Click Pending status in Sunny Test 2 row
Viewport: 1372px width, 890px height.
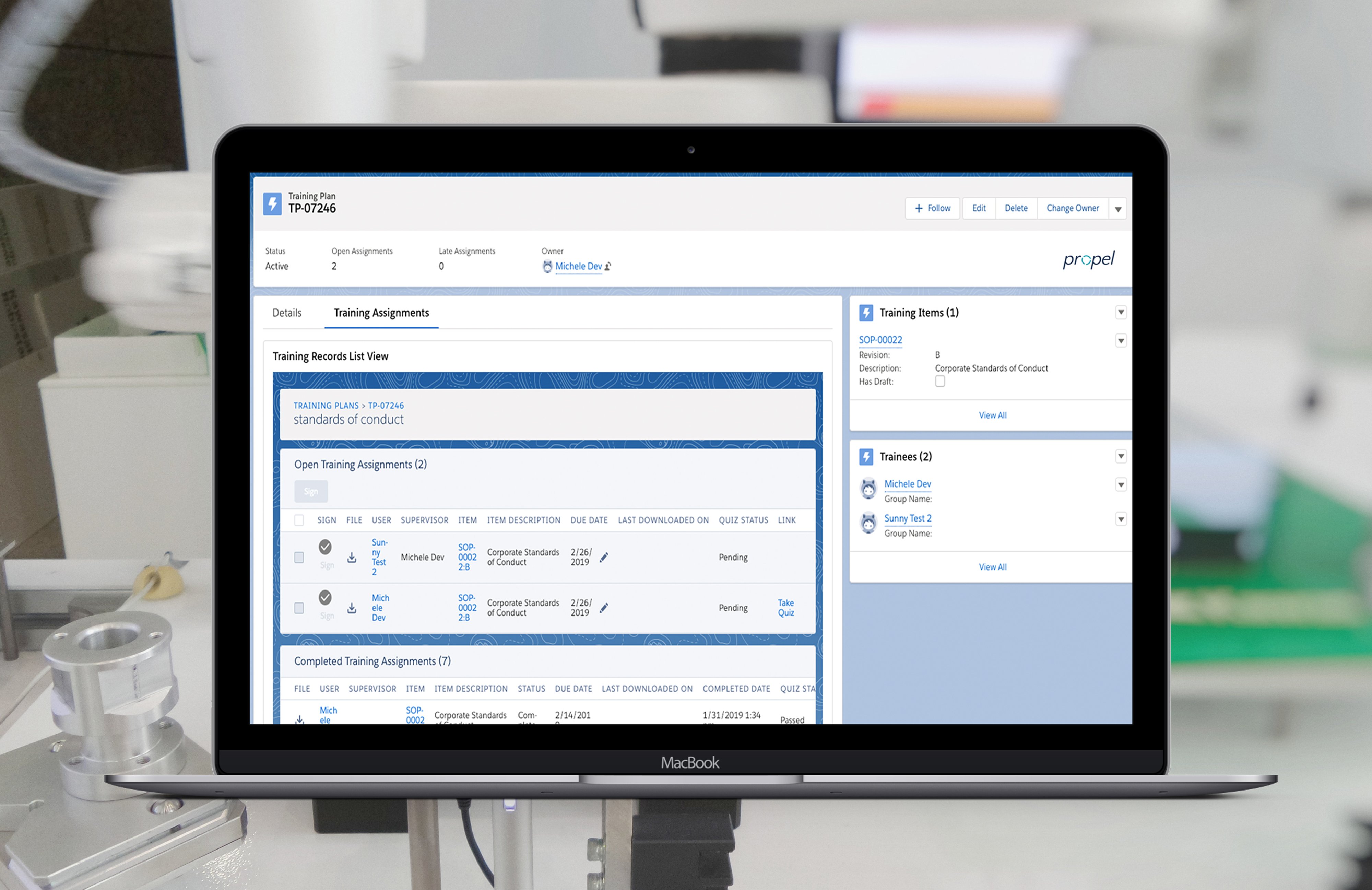(733, 557)
